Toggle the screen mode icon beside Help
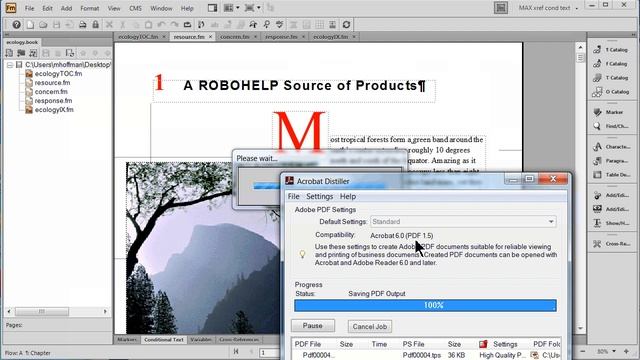 (x=213, y=8)
